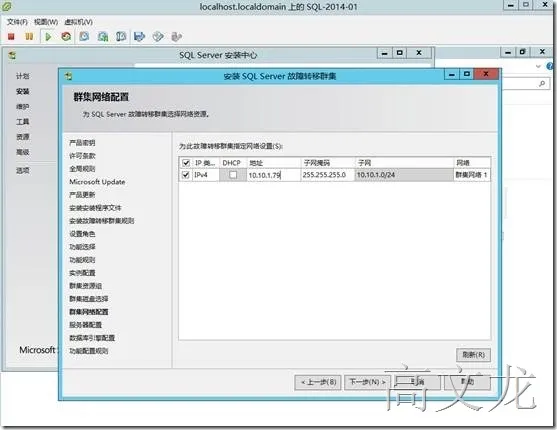Uncheck the IPv4 row checkbox
557x430 pixels.
[186, 175]
